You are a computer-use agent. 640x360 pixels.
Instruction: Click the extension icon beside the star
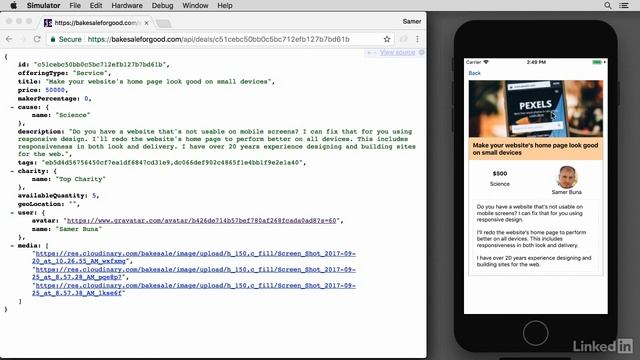coord(403,39)
